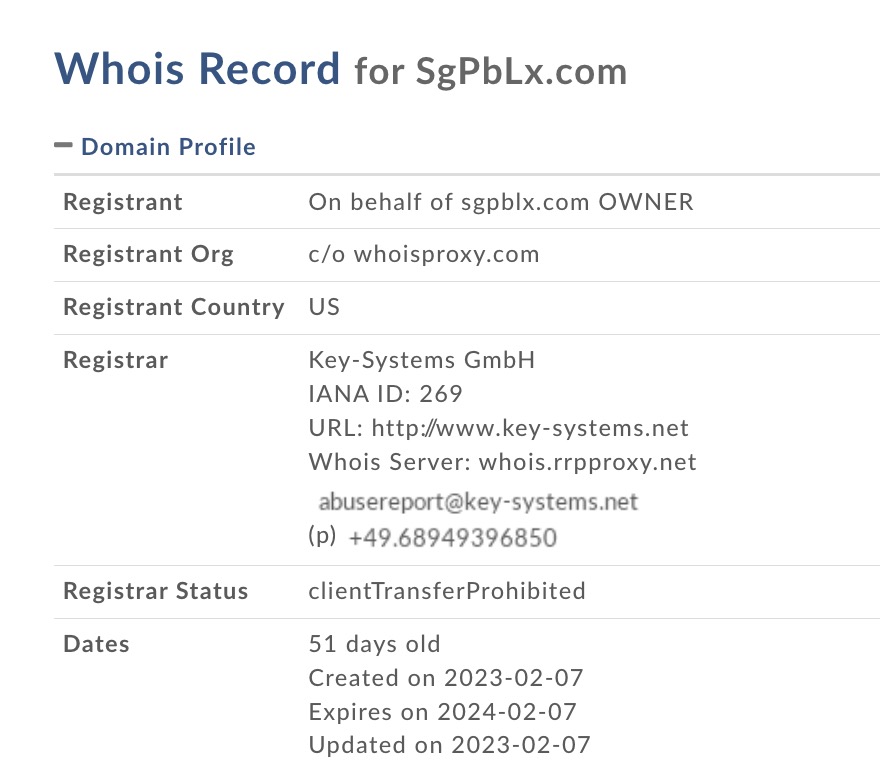This screenshot has height=772, width=880.
Task: Click the Registrar Status row label
Action: coord(155,591)
